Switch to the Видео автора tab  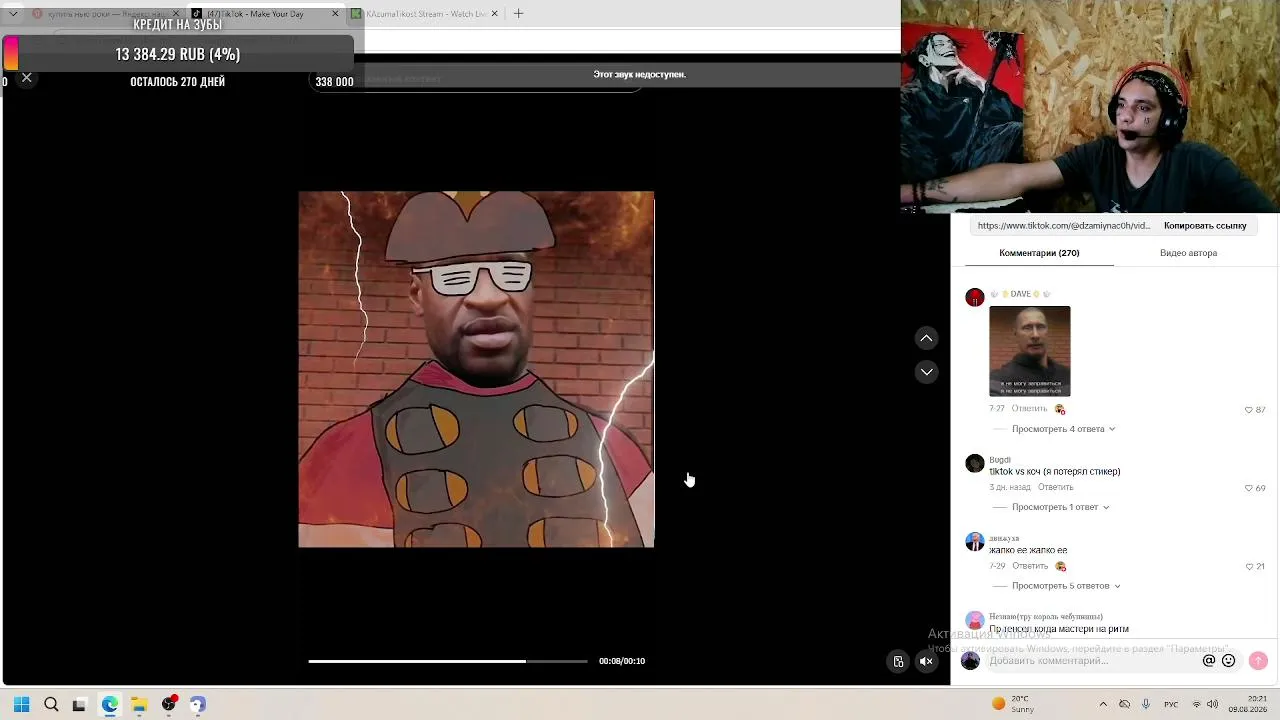pos(1188,253)
